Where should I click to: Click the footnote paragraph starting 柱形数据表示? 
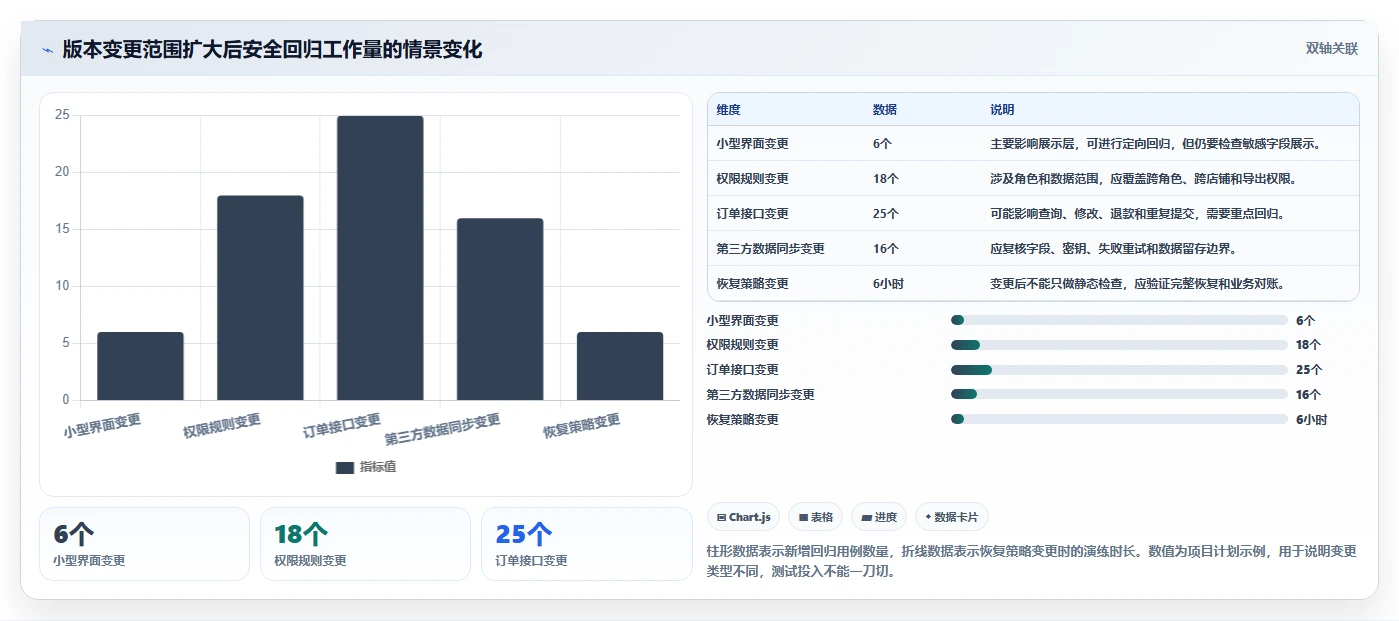tap(1031, 562)
